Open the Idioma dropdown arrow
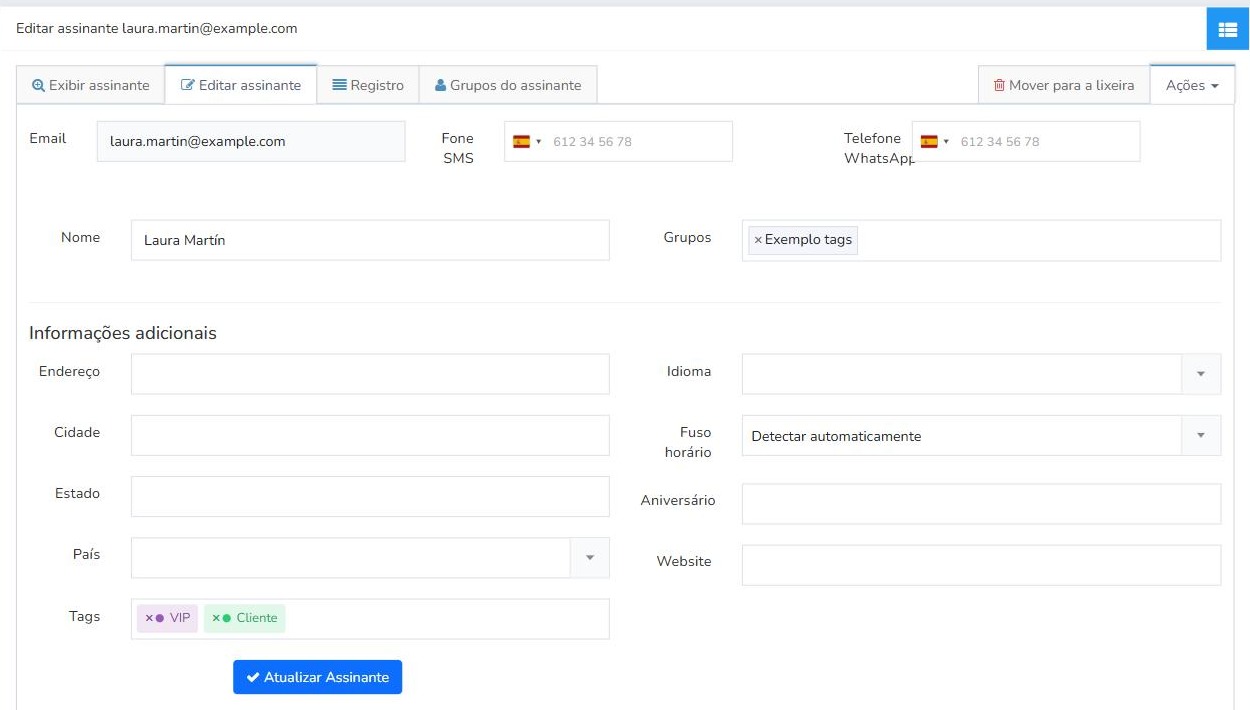Viewport: 1250px width, 710px height. 1201,374
